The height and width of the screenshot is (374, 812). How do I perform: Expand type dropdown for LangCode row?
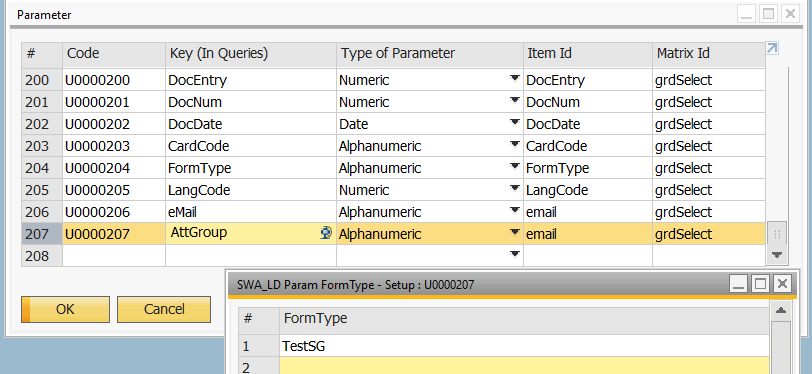(514, 189)
